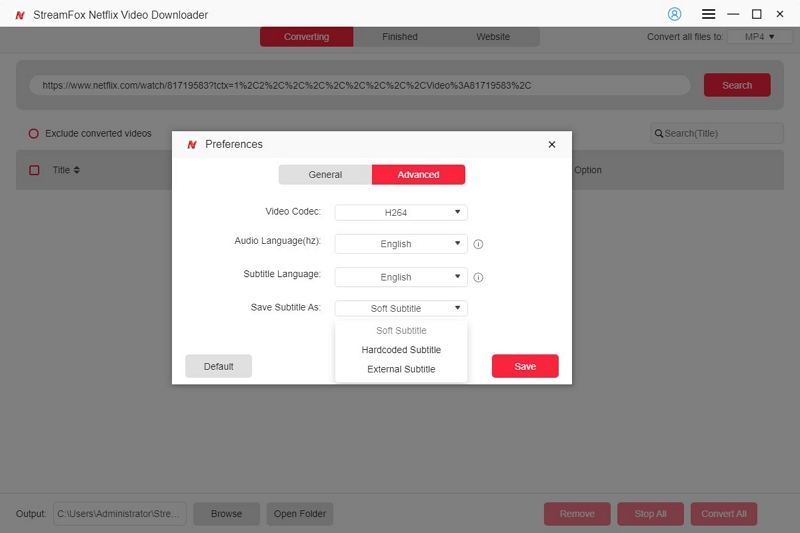This screenshot has width=800, height=533.
Task: Minimize the StreamFox window
Action: 733,14
